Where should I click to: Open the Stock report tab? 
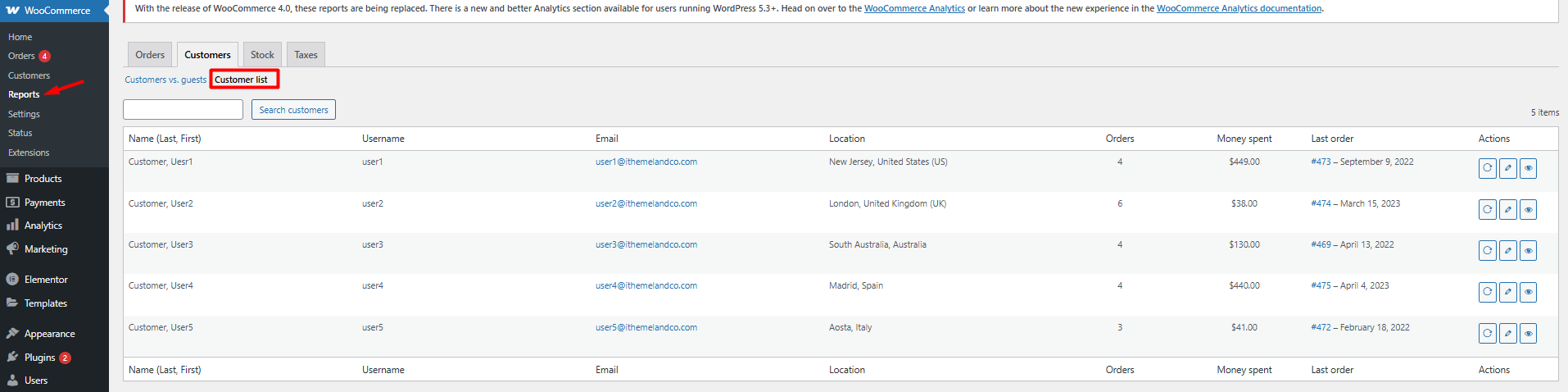262,54
